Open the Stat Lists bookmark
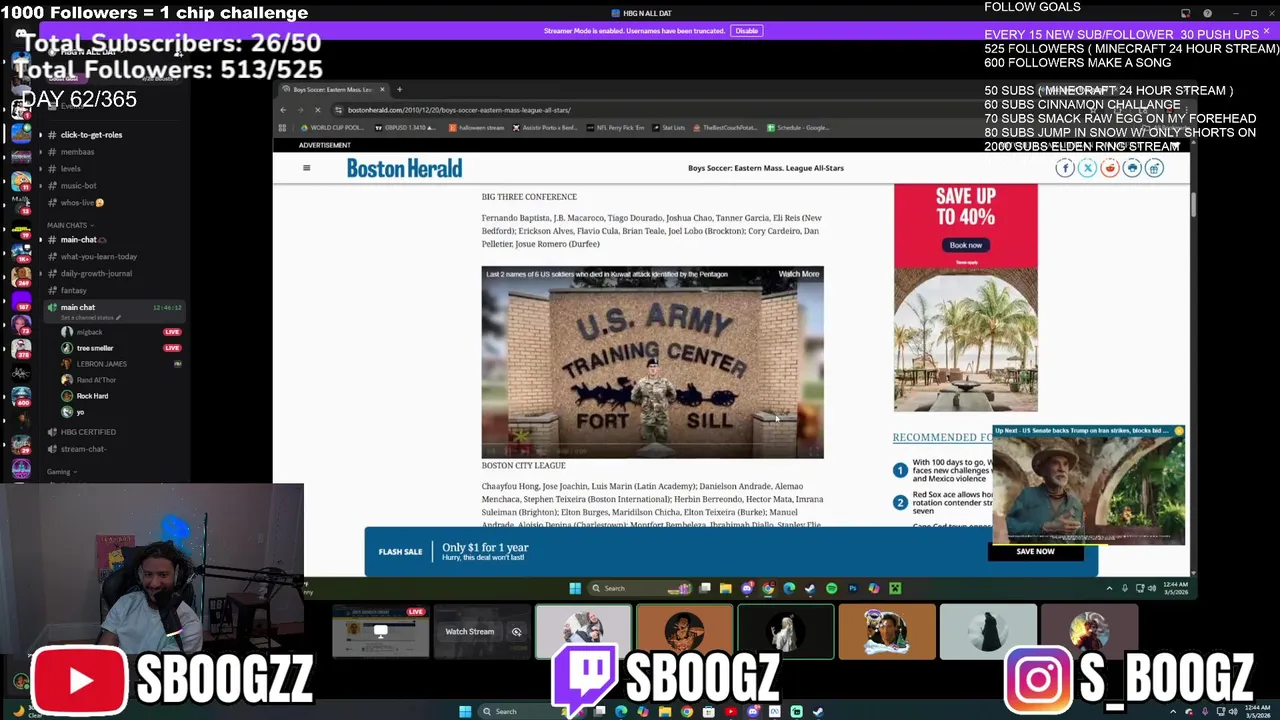Viewport: 1280px width, 720px height. point(669,128)
